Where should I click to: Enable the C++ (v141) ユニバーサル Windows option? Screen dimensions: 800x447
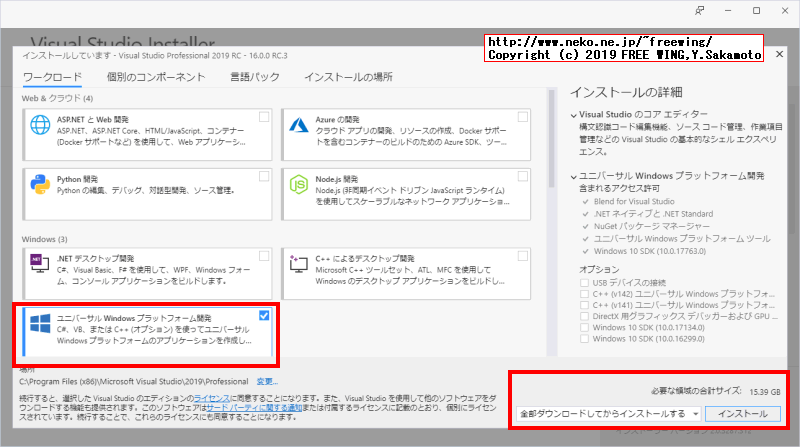coord(584,305)
